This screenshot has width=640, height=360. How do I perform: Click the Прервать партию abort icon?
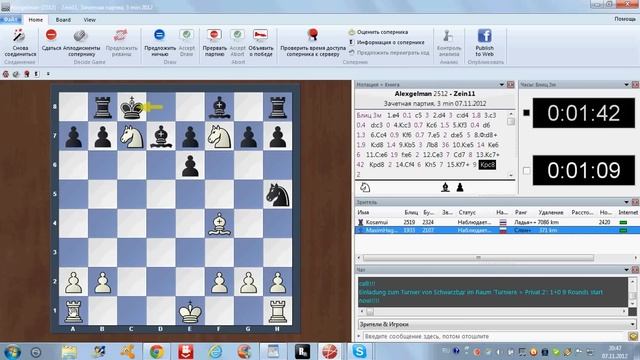214,36
